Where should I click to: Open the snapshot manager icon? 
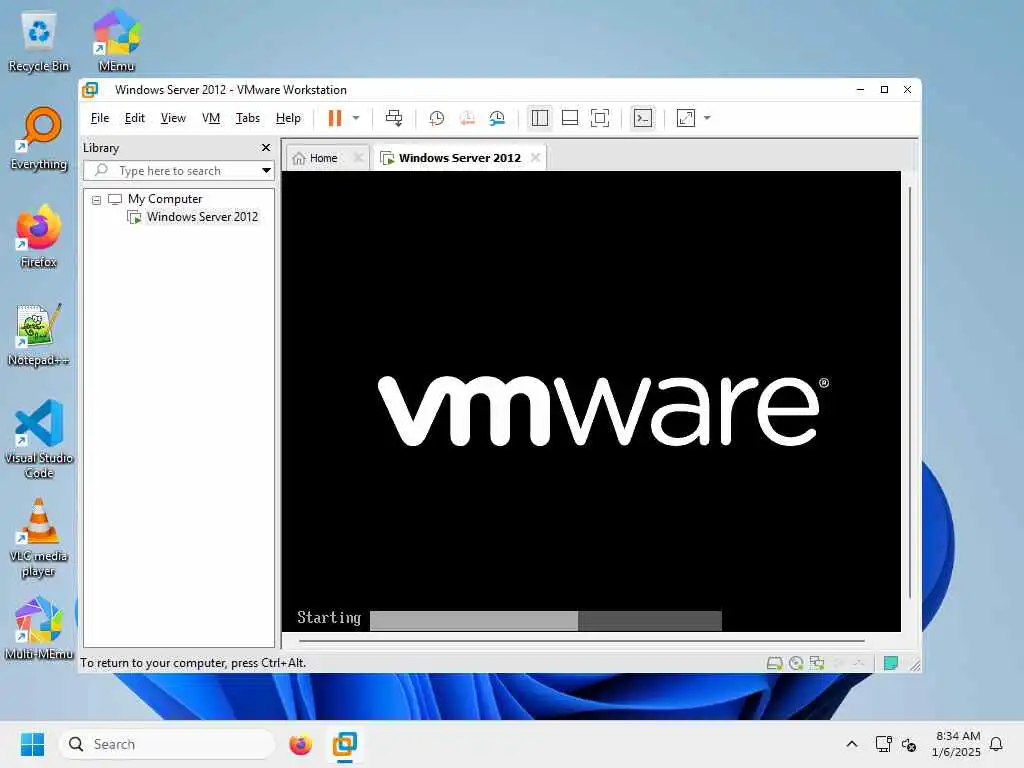coord(498,118)
